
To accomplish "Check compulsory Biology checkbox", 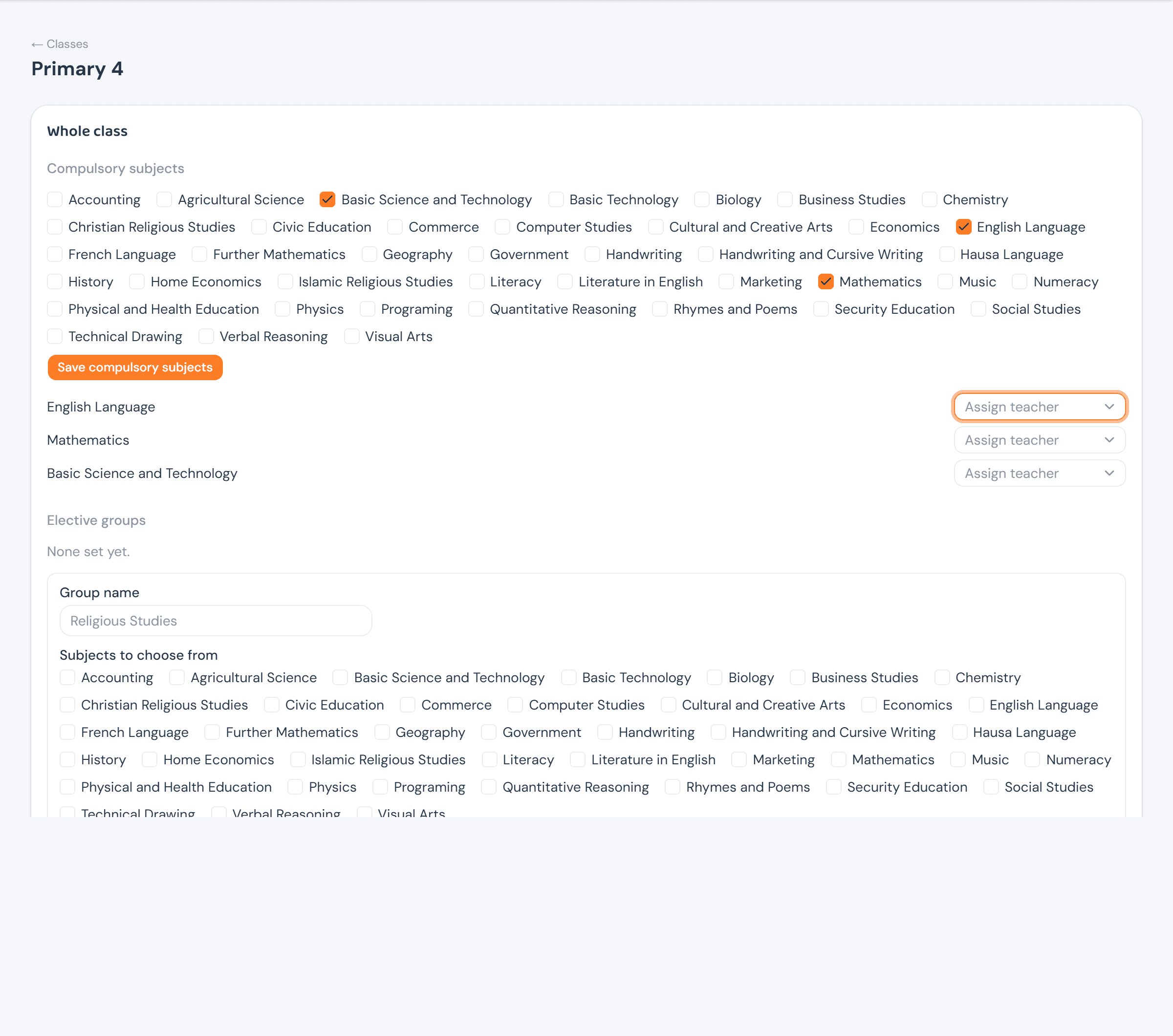I will pyautogui.click(x=702, y=200).
